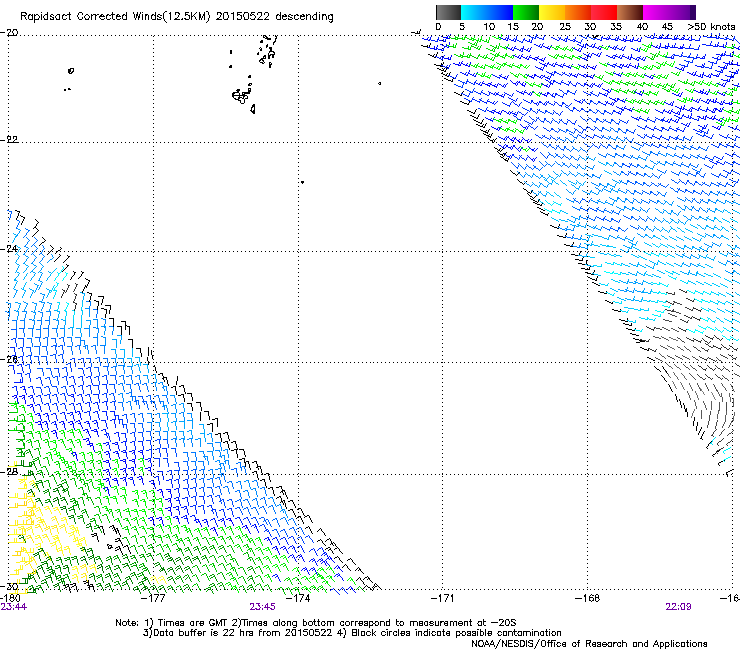Select the magenta-purple 40-50 knots color swatch
740x650 pixels.
tap(669, 12)
